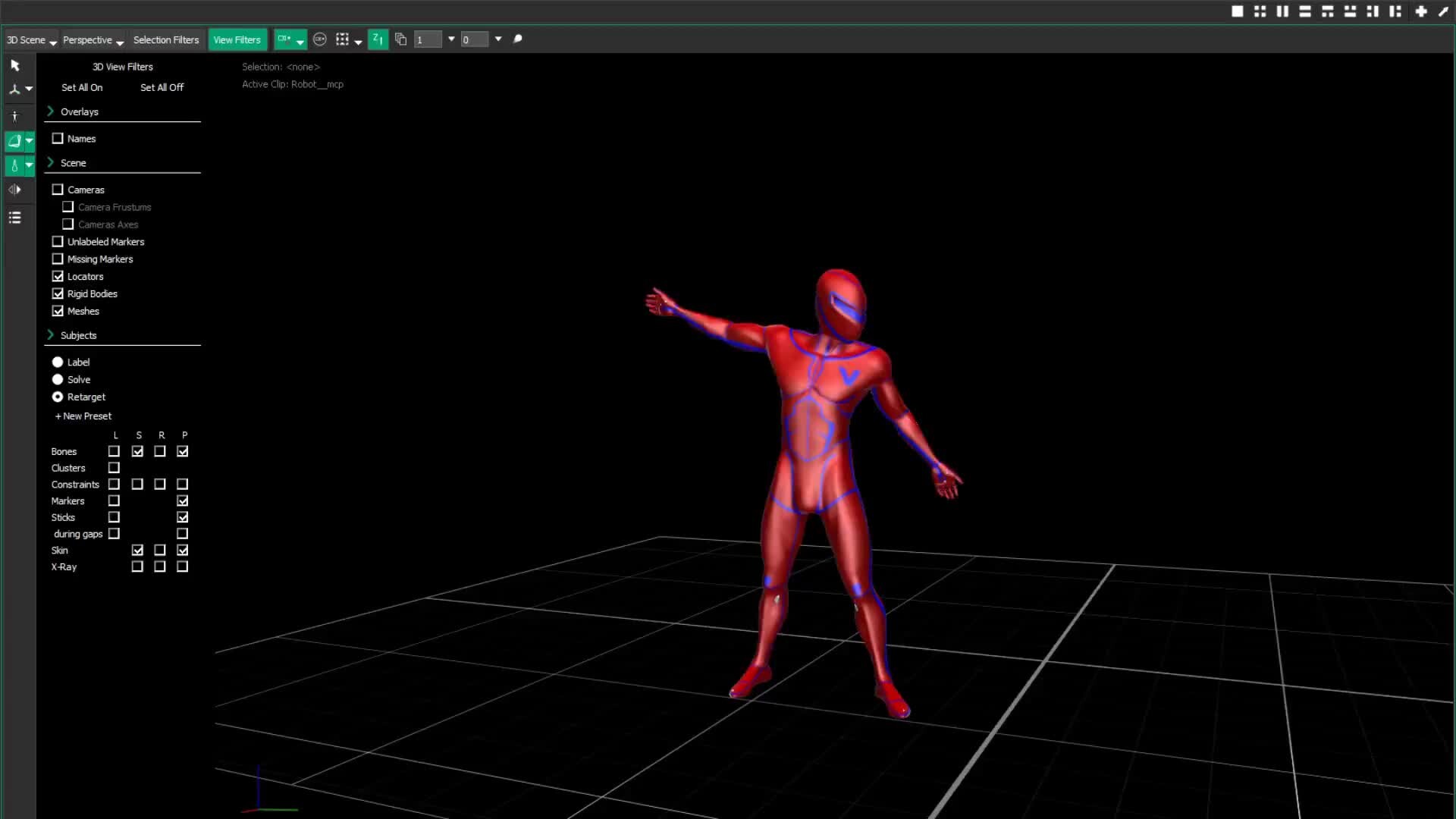Select the magnifier search icon in toolbar
Image resolution: width=1456 pixels, height=819 pixels.
(518, 39)
